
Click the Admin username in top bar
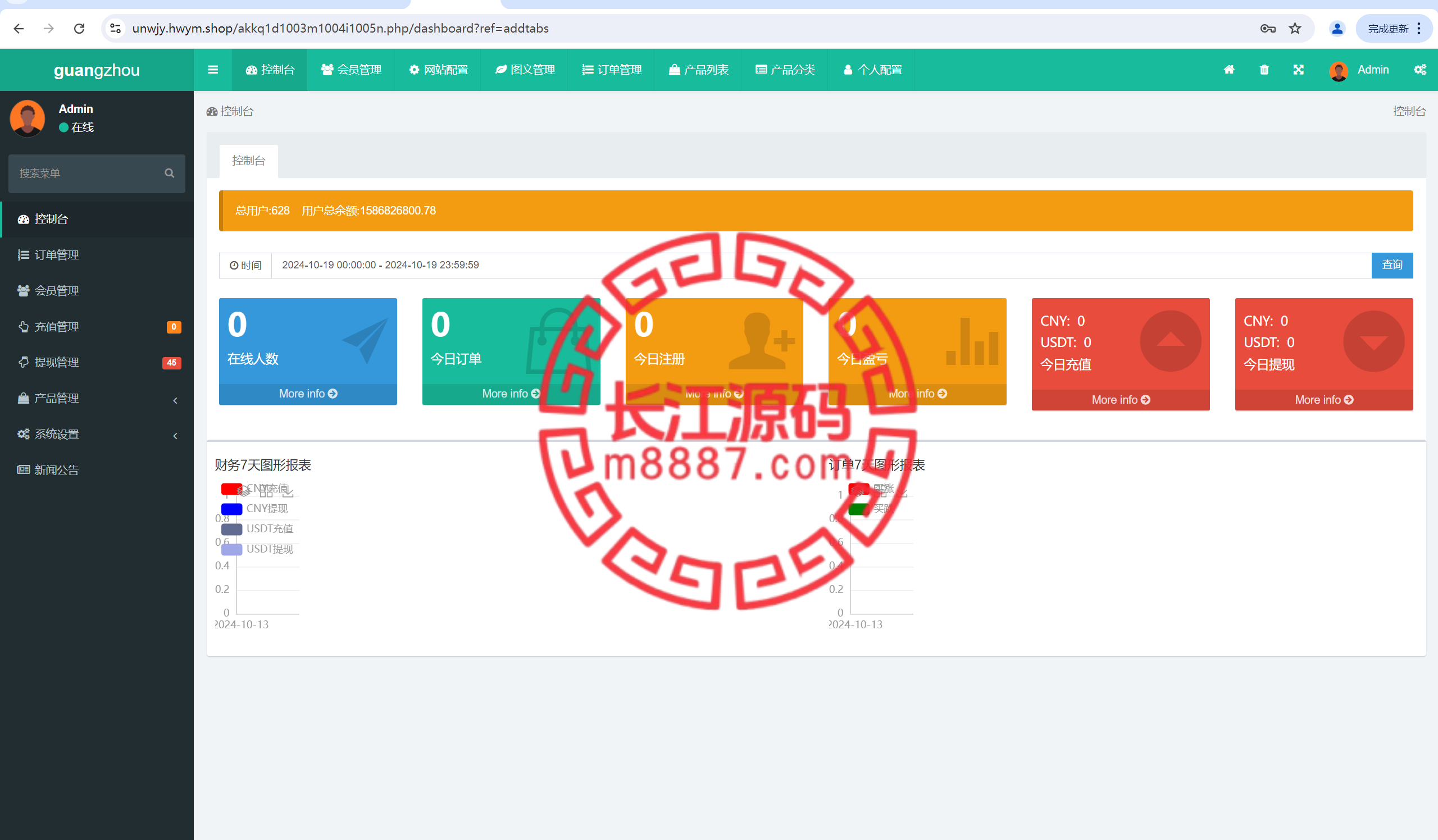1373,70
